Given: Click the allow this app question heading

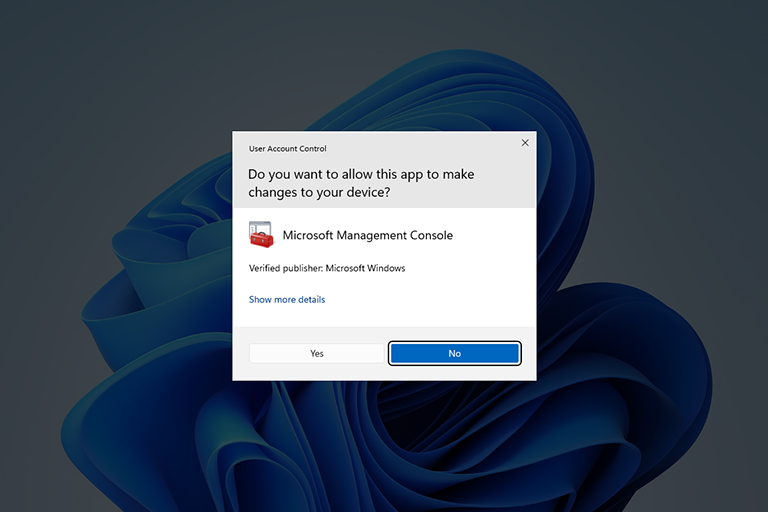Looking at the screenshot, I should tap(361, 183).
